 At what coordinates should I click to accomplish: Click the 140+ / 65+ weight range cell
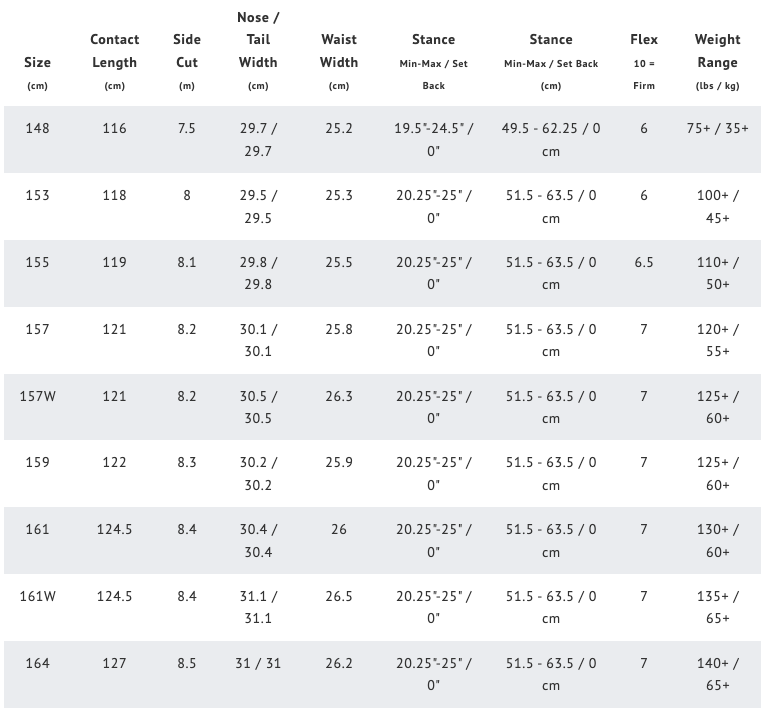[717, 674]
